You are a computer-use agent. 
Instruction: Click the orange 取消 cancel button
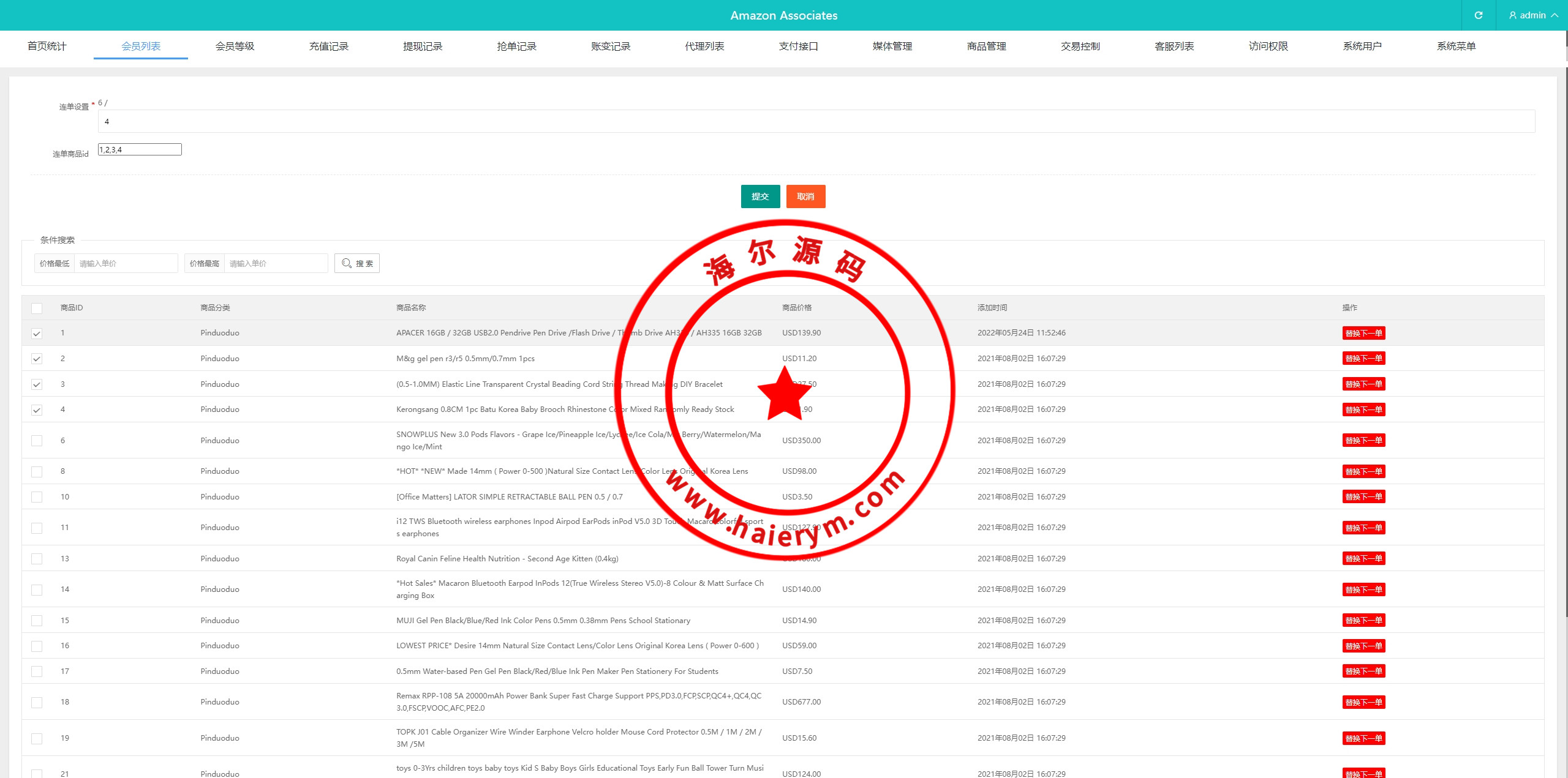(x=805, y=196)
